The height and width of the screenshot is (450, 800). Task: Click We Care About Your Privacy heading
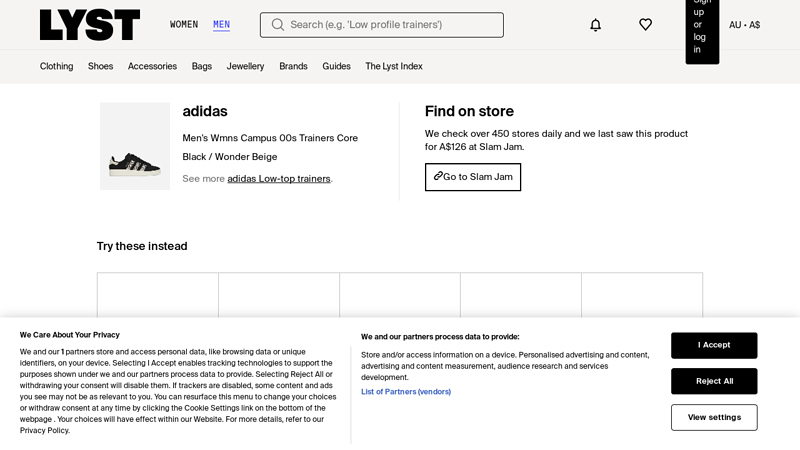(69, 335)
